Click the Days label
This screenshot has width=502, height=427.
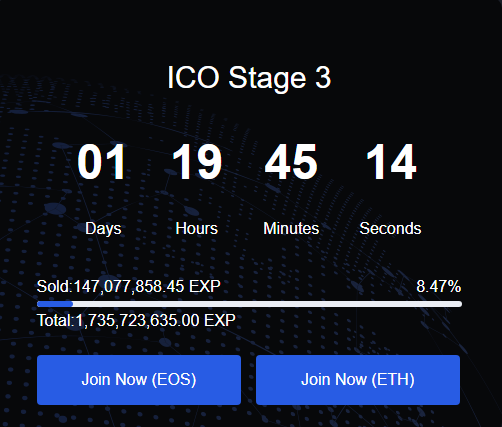pyautogui.click(x=103, y=229)
